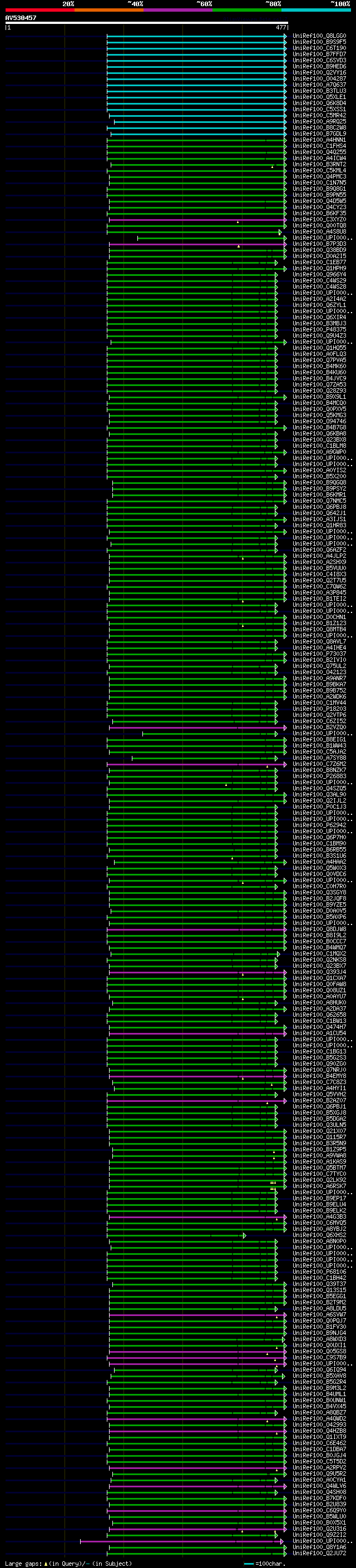Viewport: 356px width, 1568px height.
Task: Click the Large gaps legend text
Action: [68, 1564]
